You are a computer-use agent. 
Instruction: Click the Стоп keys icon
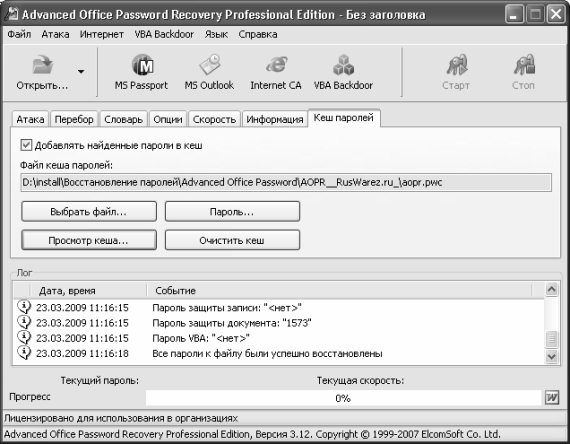[x=524, y=64]
